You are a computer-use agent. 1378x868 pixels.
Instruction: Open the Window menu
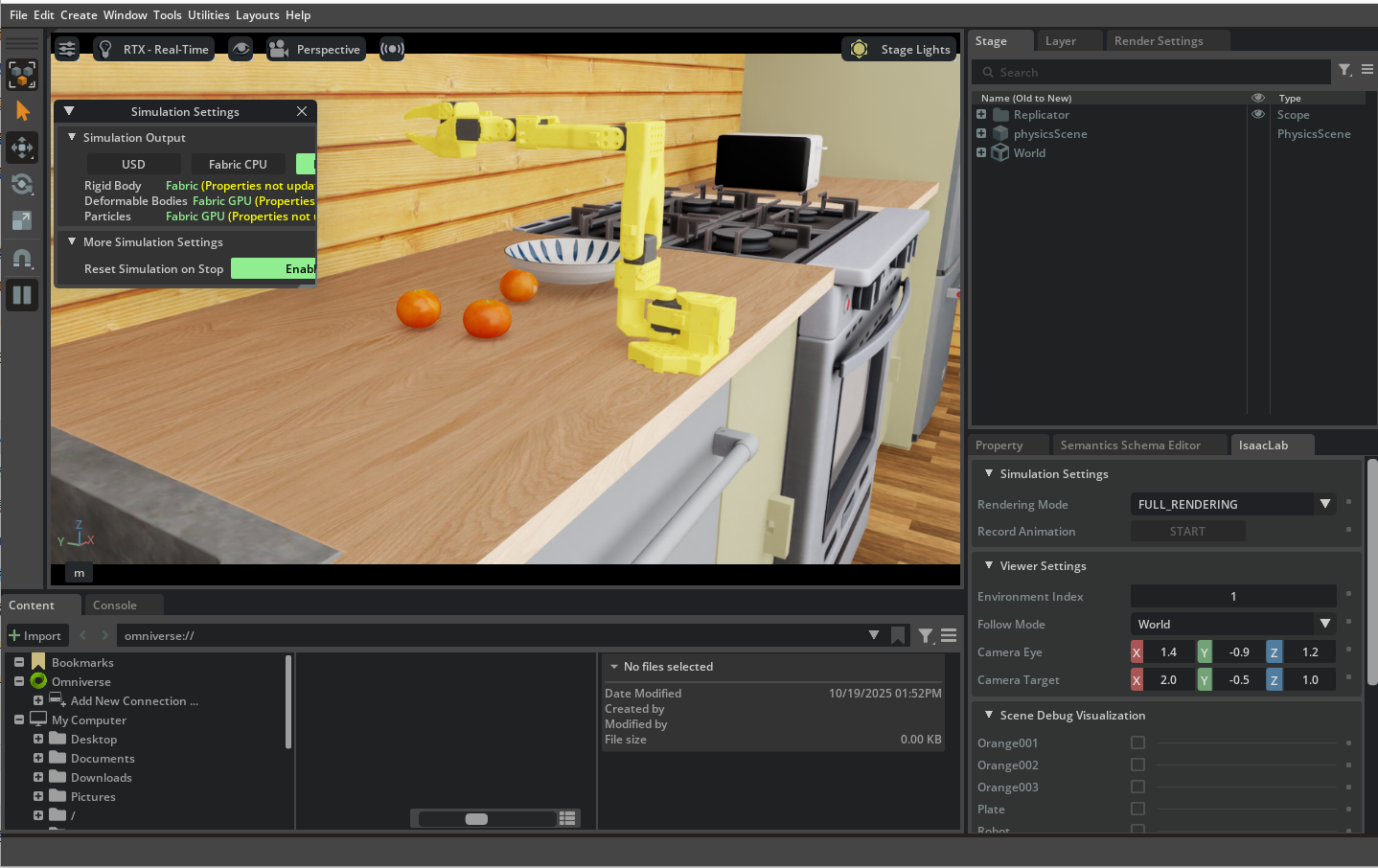(x=126, y=15)
